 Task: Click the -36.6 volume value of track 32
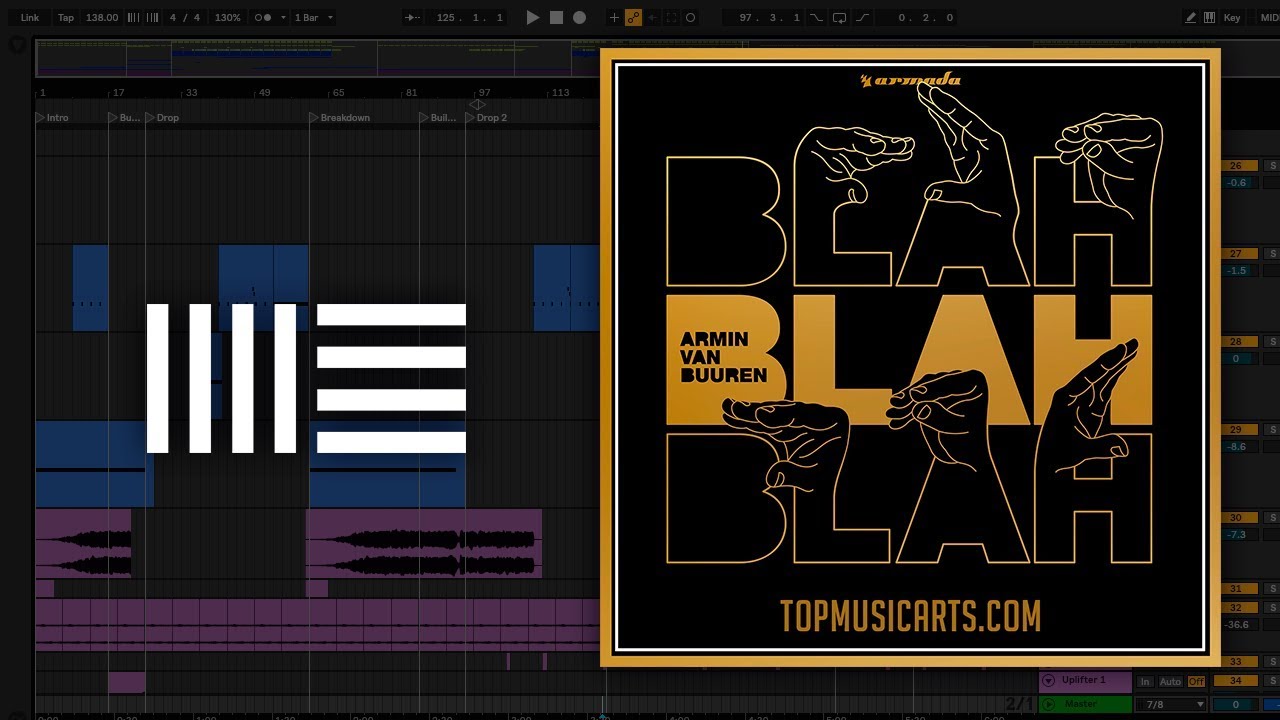pyautogui.click(x=1238, y=625)
